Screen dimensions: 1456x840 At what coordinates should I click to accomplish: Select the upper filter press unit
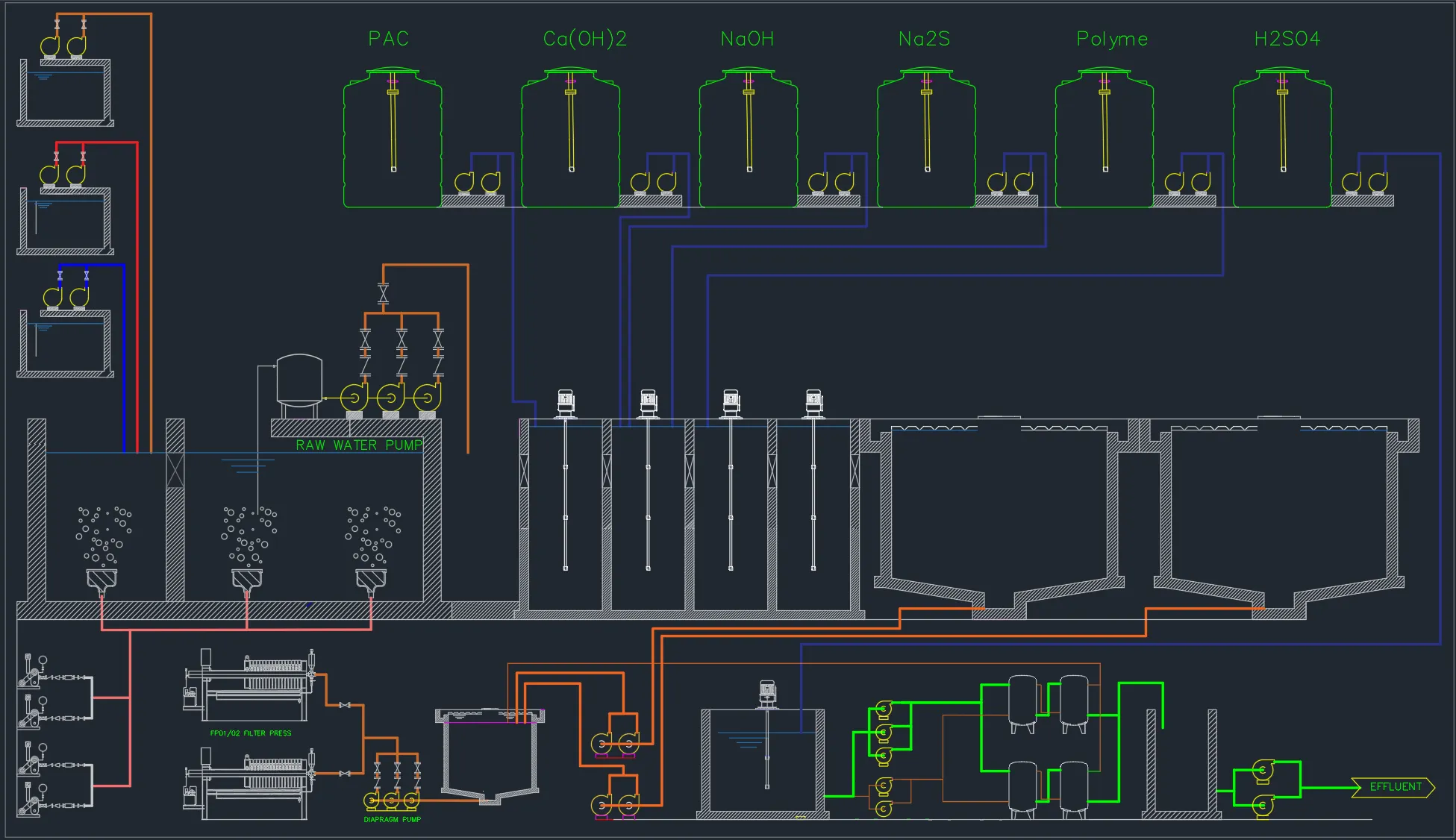249,685
